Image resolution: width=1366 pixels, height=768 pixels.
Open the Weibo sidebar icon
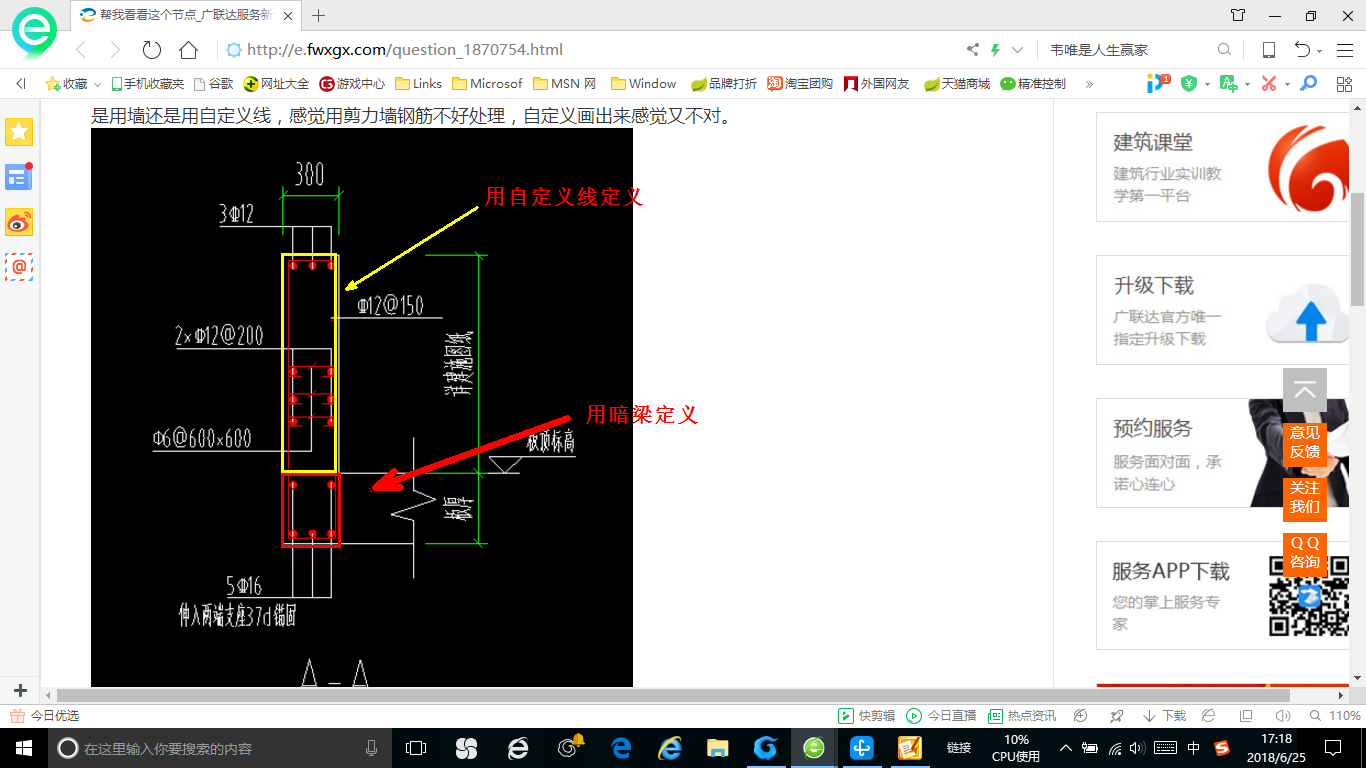pyautogui.click(x=19, y=222)
